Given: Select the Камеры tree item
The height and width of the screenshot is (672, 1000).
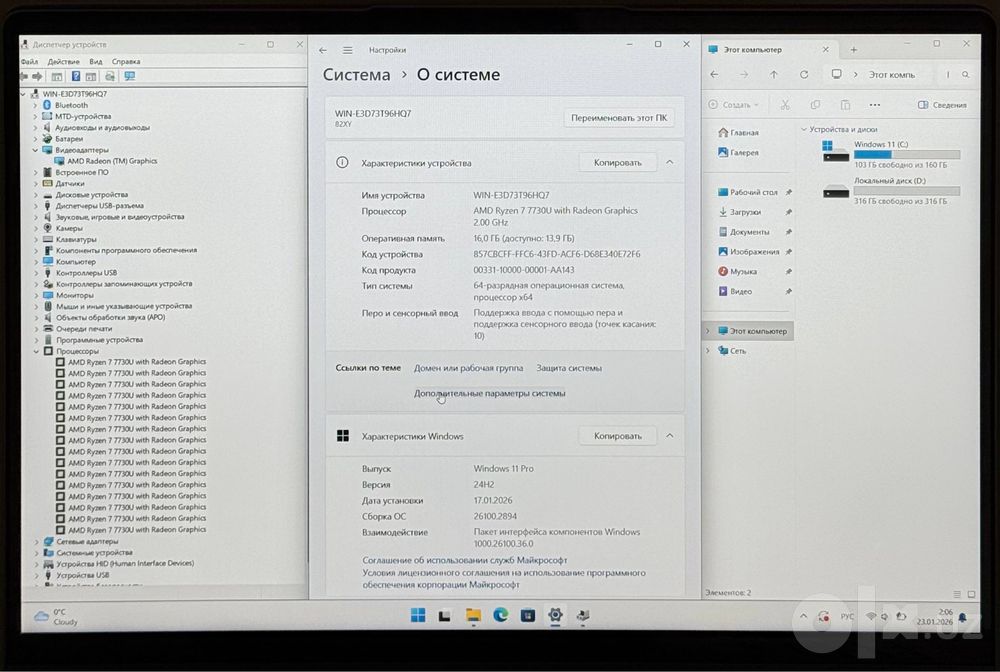Looking at the screenshot, I should pos(69,228).
